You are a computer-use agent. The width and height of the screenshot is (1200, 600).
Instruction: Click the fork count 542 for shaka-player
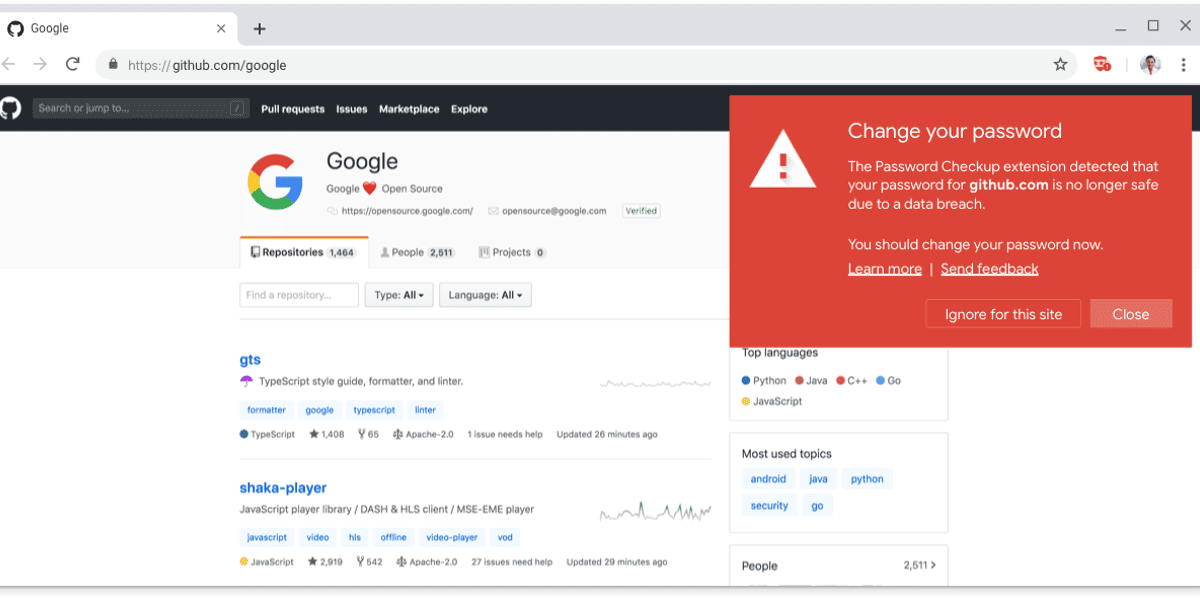pos(368,562)
